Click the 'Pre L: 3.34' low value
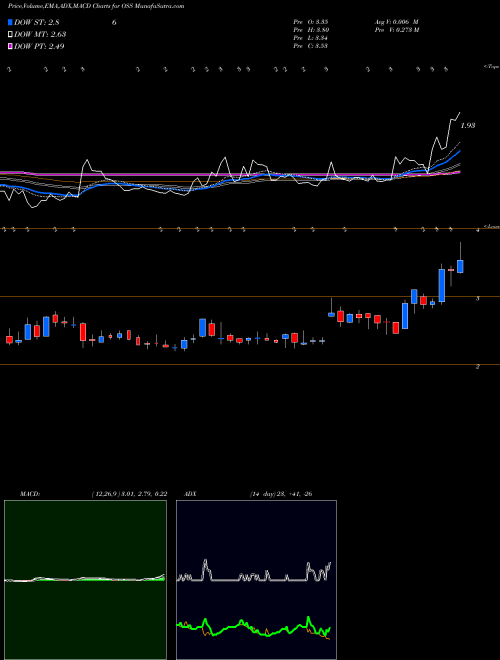Image resolution: width=500 pixels, height=660 pixels. click(x=311, y=38)
